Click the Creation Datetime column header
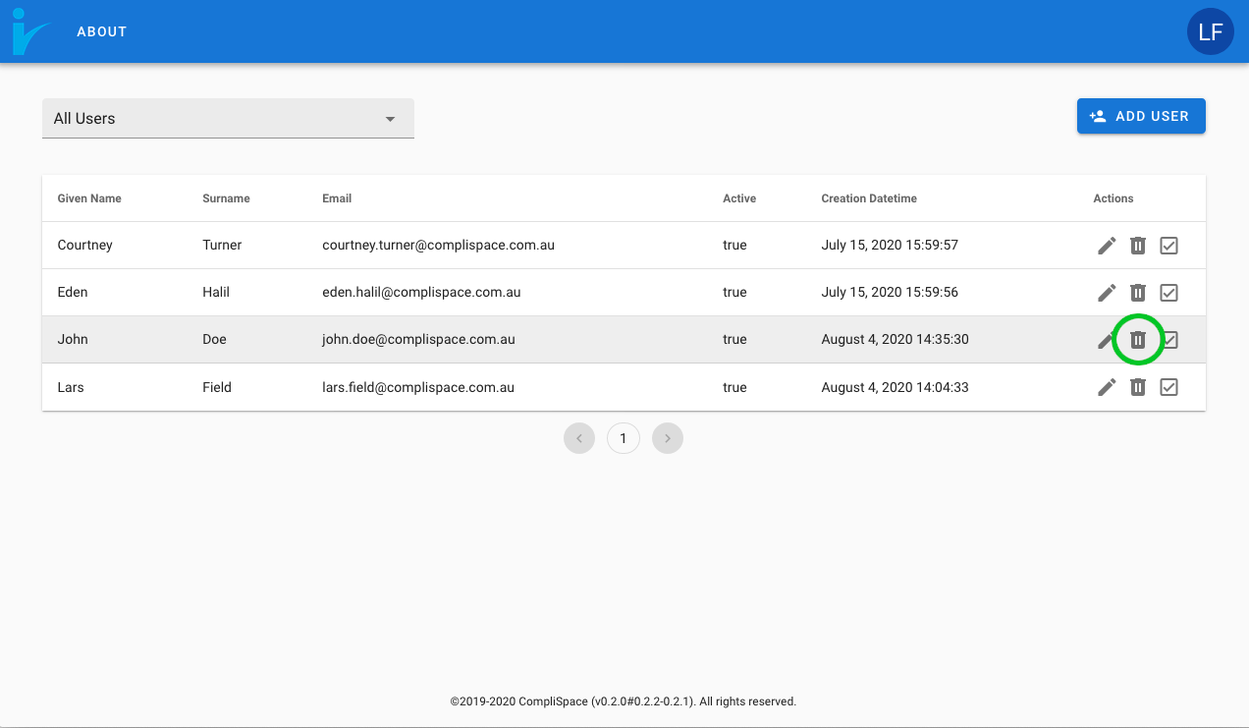This screenshot has width=1249, height=728. 869,199
